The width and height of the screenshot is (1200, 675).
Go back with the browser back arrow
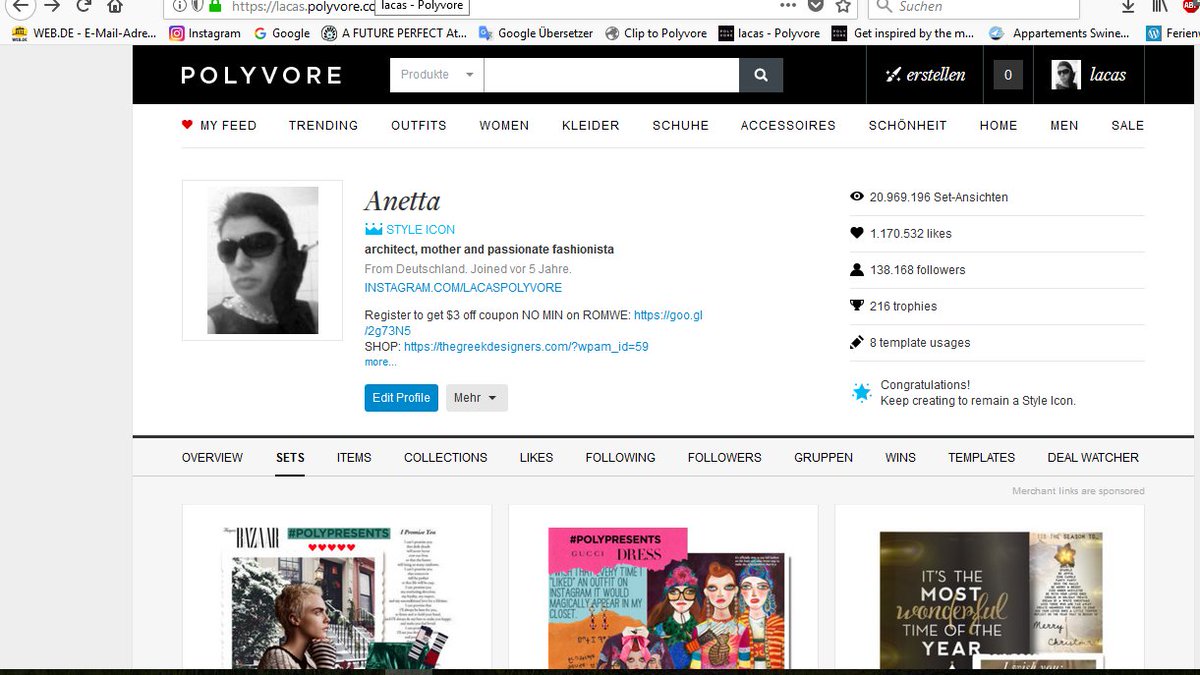21,5
